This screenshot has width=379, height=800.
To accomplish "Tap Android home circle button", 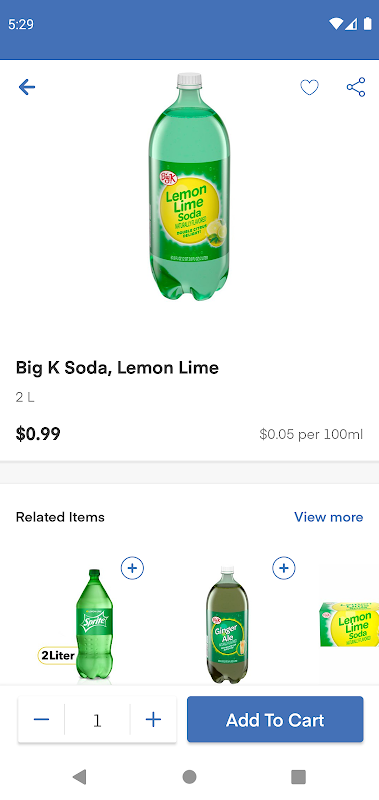I will point(189,777).
